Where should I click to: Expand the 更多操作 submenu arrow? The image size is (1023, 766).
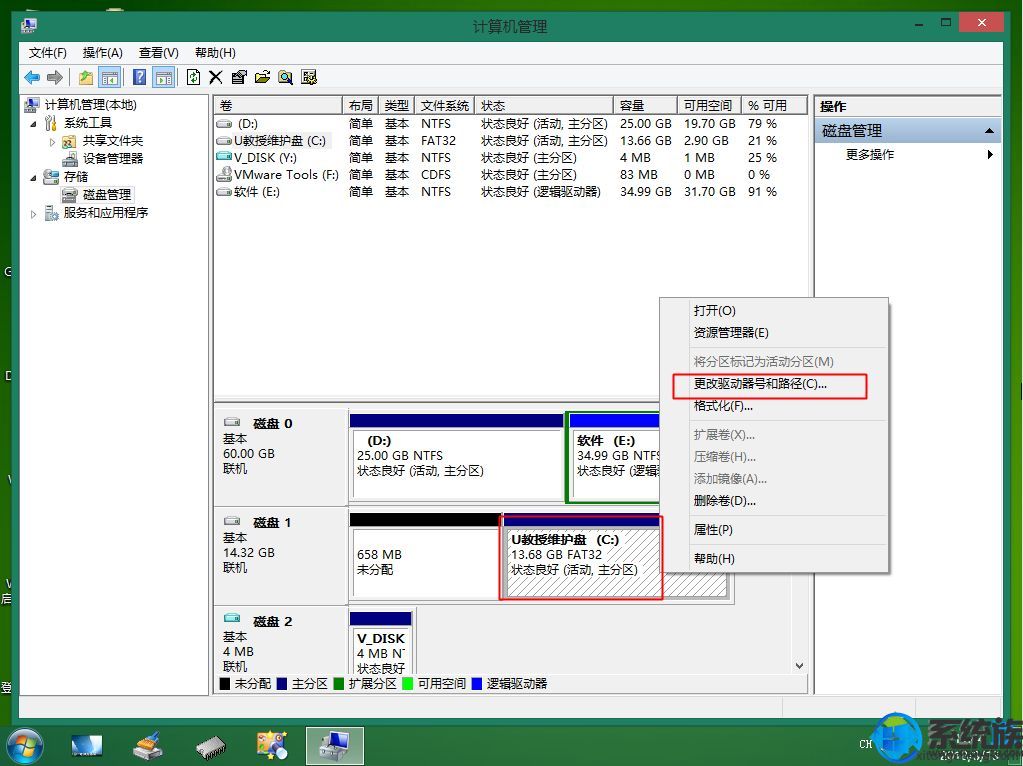(x=990, y=155)
